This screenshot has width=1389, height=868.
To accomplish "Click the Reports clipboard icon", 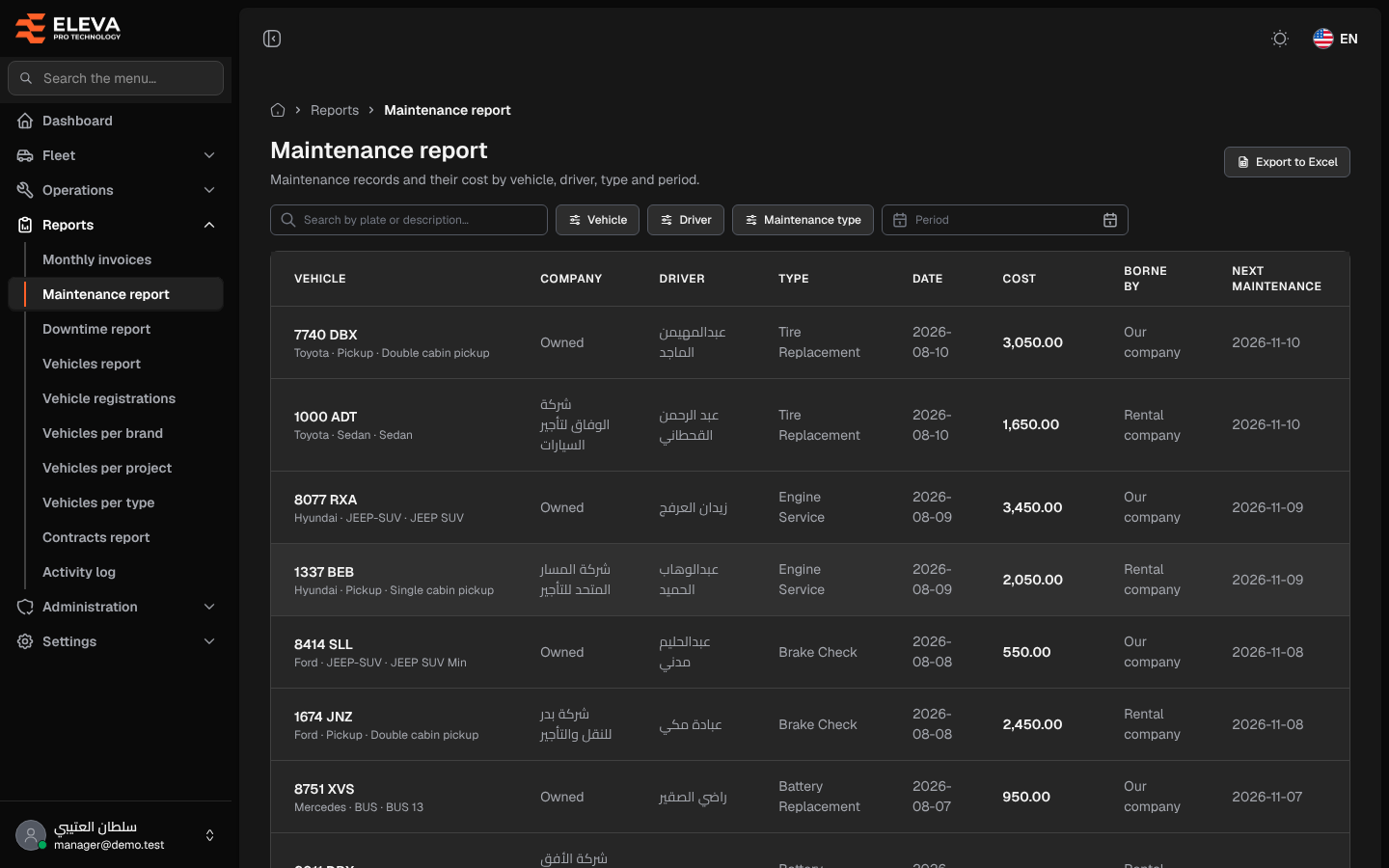I will pos(25,225).
